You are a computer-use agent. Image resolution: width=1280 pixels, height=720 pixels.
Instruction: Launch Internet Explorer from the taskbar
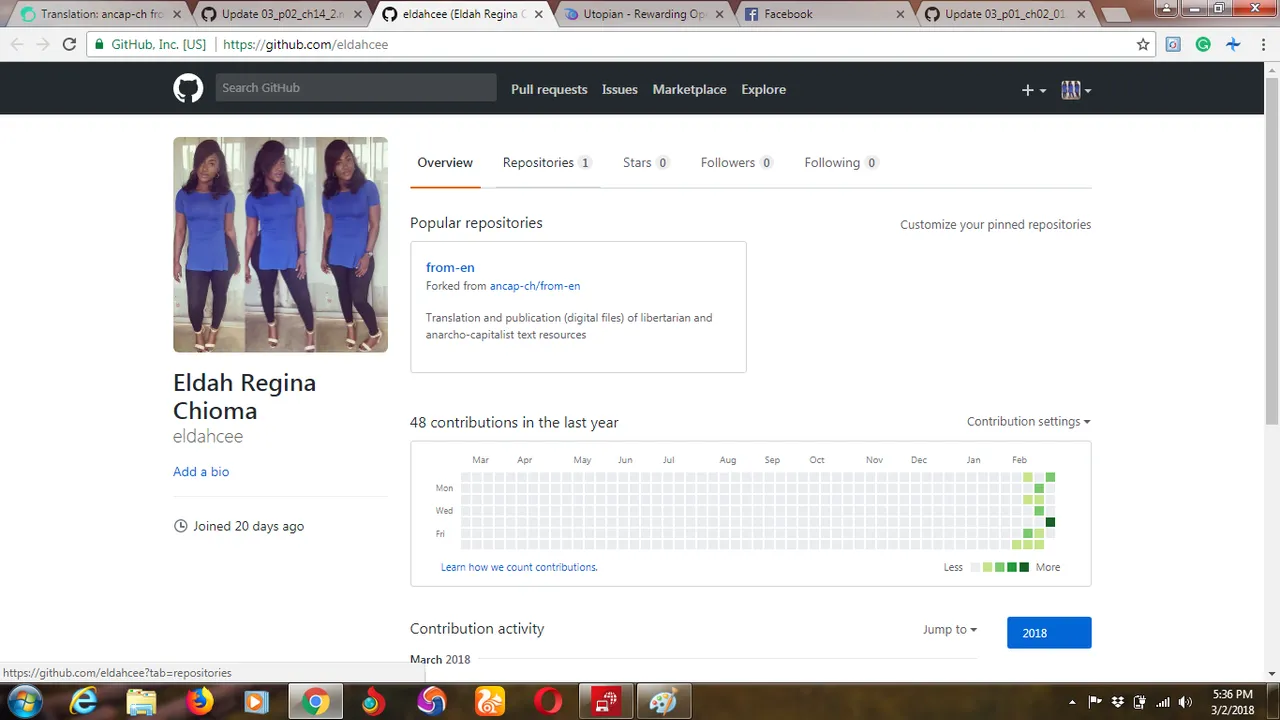pos(83,702)
